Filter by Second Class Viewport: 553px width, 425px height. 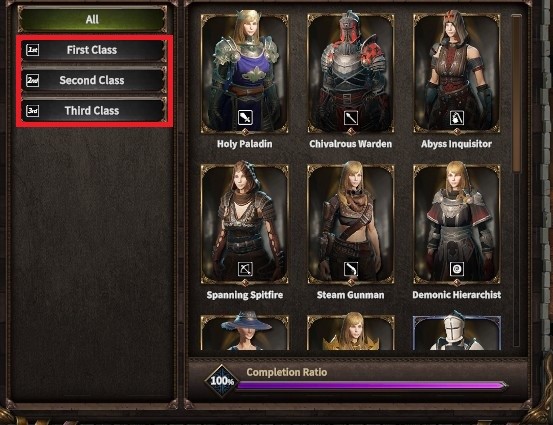click(x=92, y=80)
